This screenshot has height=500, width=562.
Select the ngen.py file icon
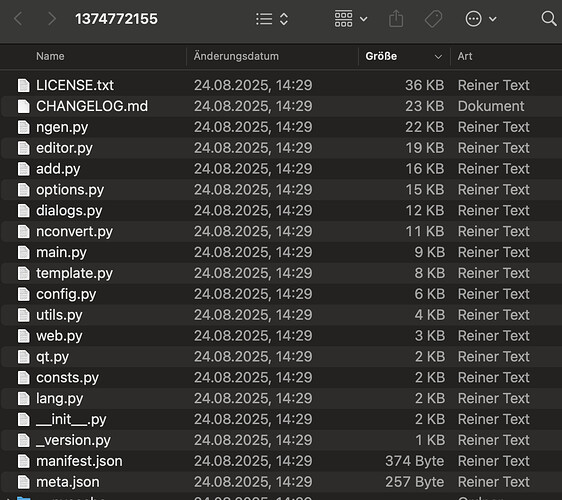click(24, 127)
